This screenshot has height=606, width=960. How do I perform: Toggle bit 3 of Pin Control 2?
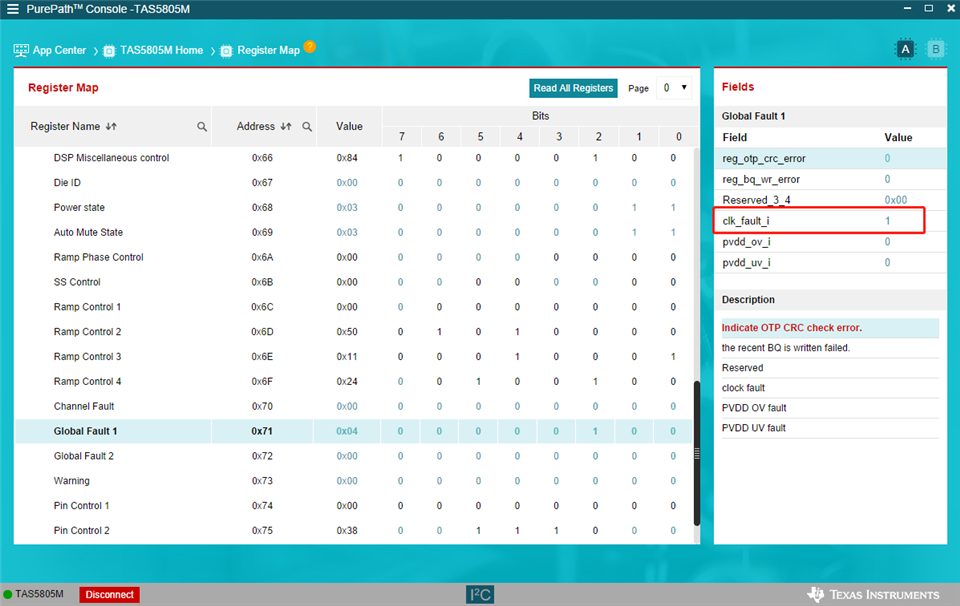(556, 531)
